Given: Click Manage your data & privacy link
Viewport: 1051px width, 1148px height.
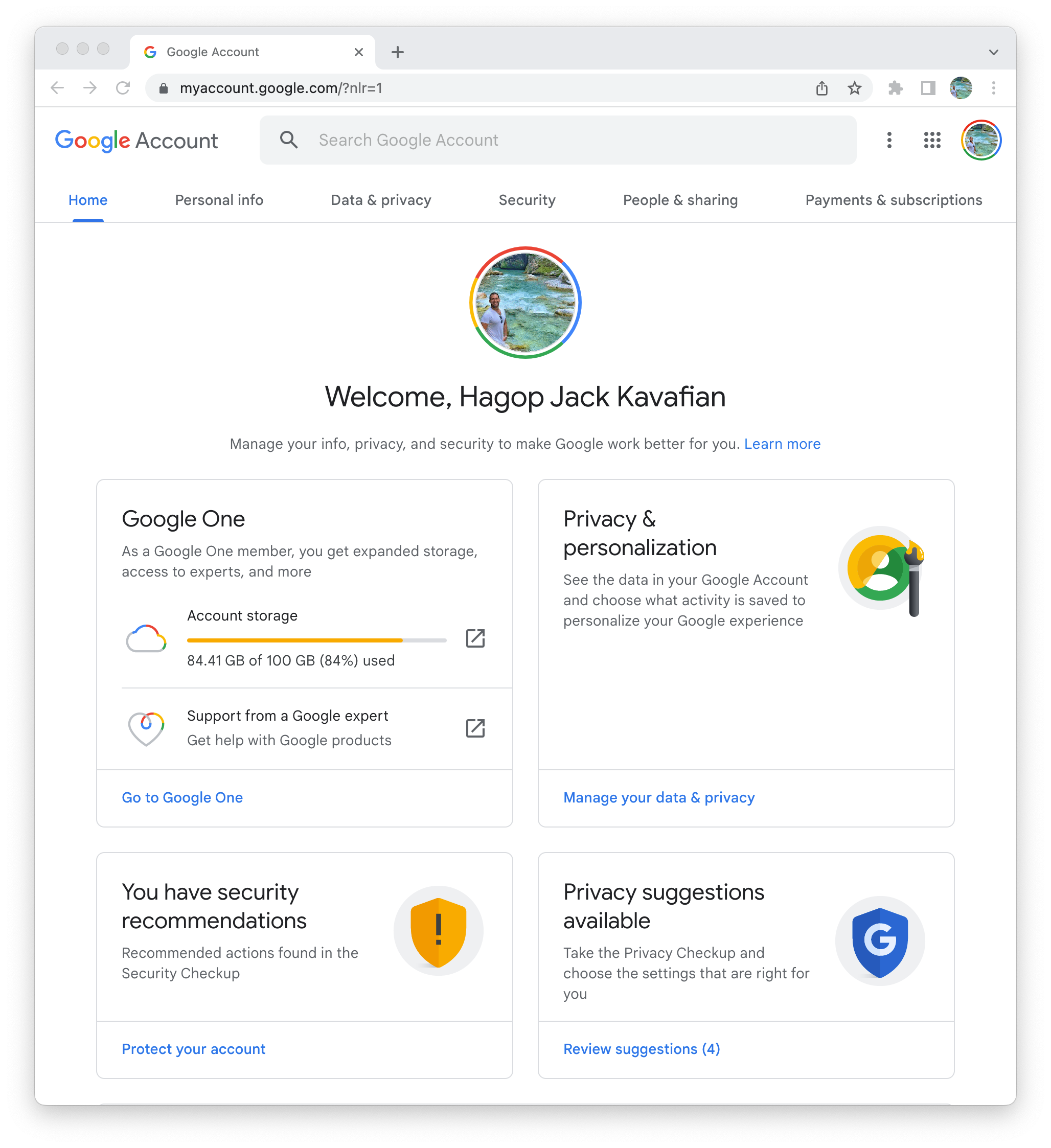Looking at the screenshot, I should click(x=659, y=797).
